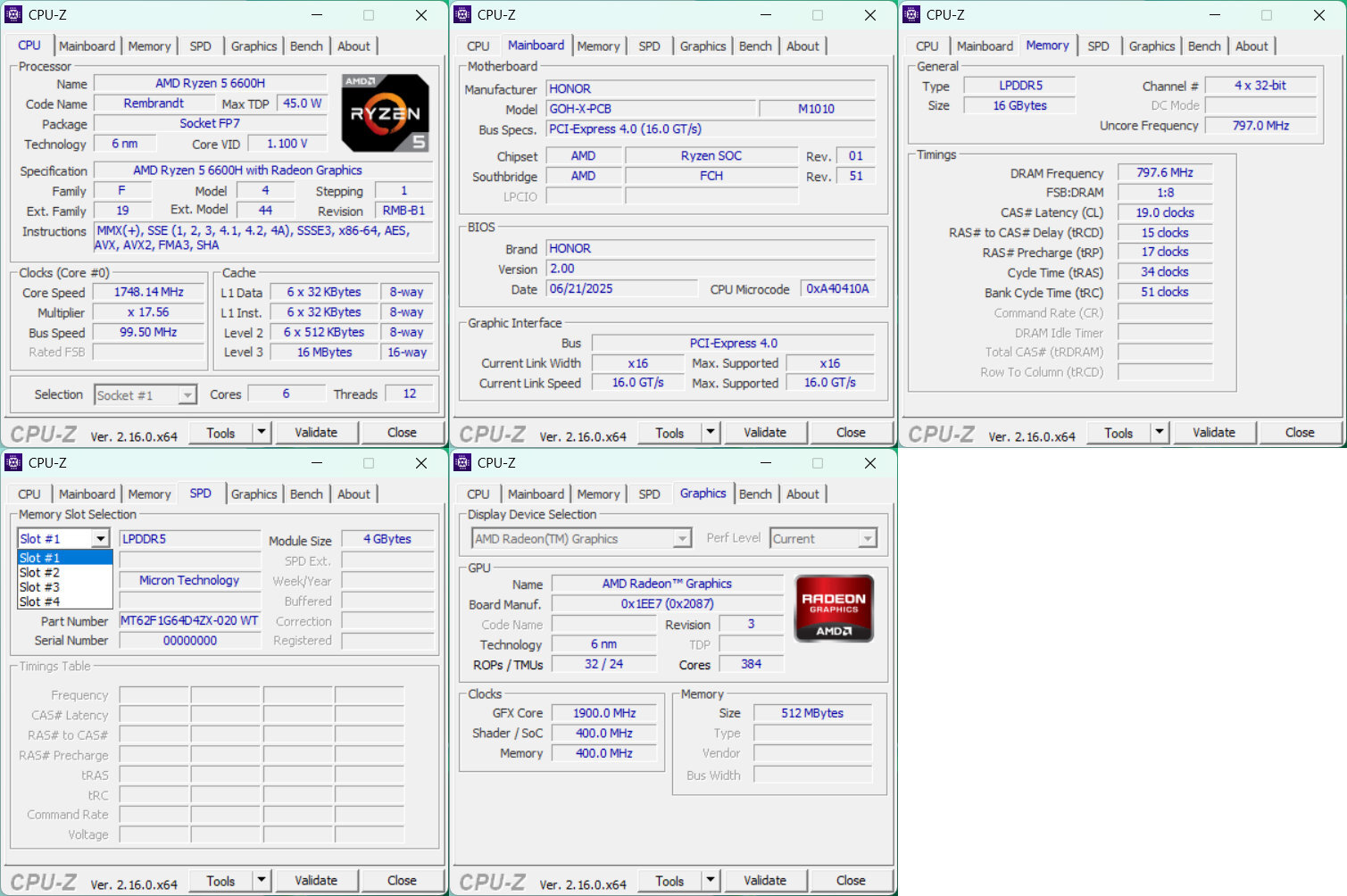Switch to the Bench tab in the SPD window

tap(306, 494)
